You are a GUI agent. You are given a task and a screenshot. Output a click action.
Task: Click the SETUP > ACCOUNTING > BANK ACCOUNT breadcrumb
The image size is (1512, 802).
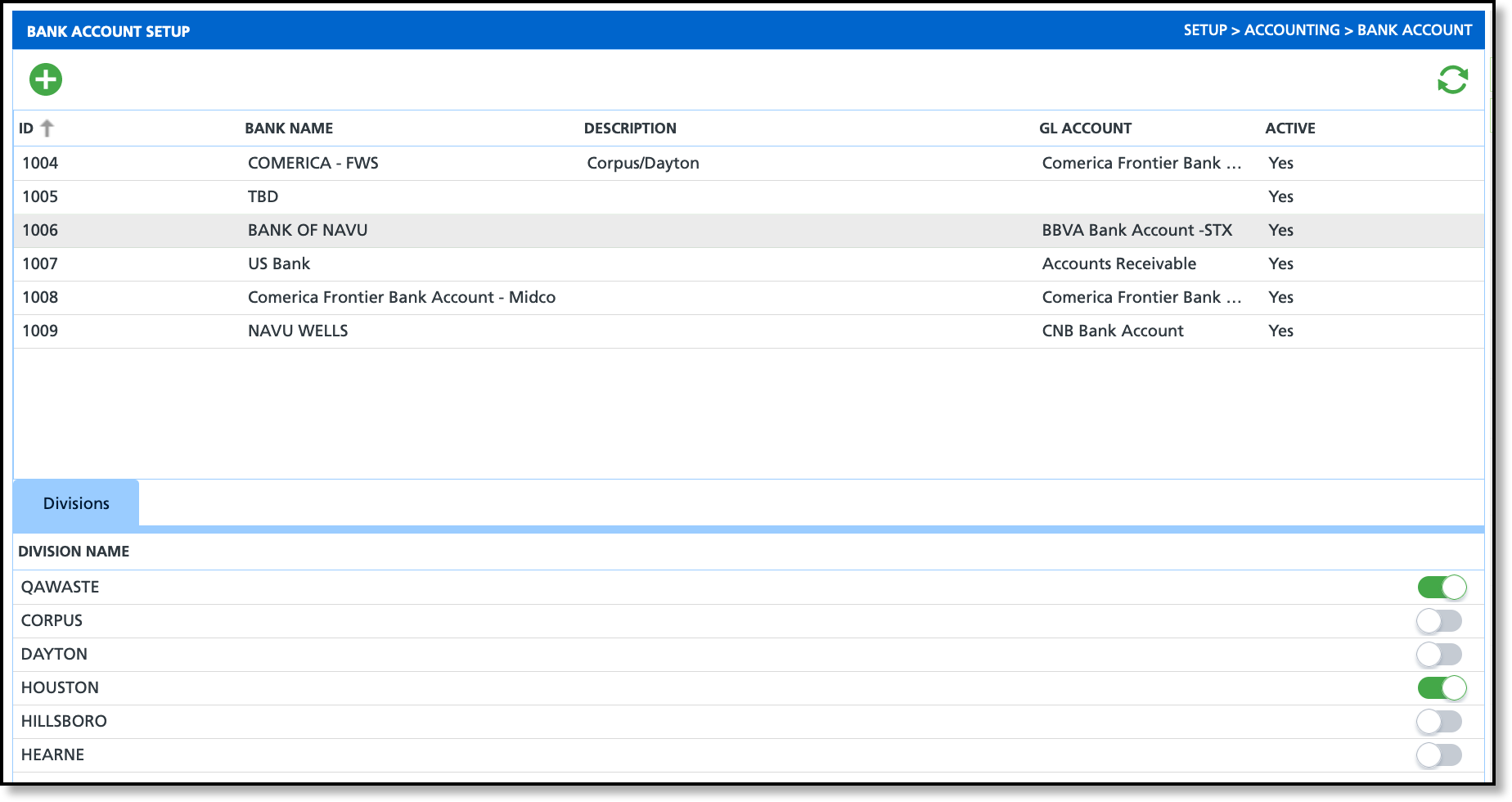[x=1327, y=30]
